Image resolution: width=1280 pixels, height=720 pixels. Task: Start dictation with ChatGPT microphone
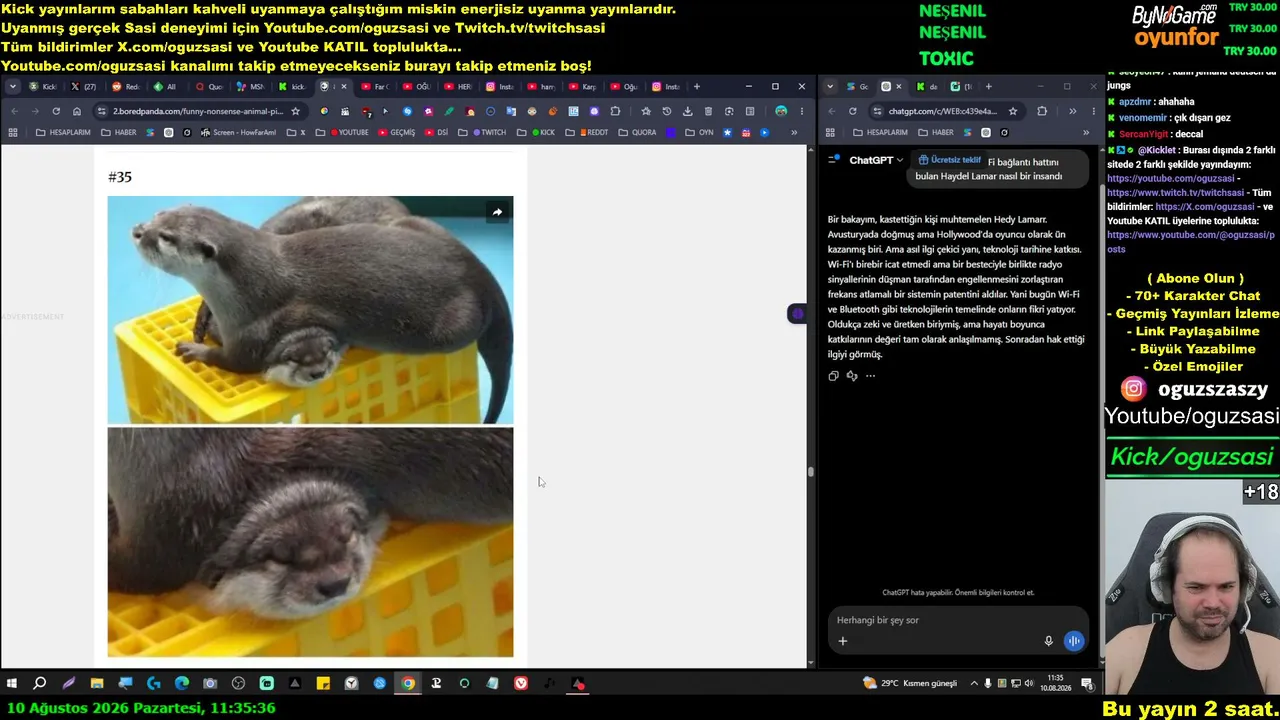1048,641
